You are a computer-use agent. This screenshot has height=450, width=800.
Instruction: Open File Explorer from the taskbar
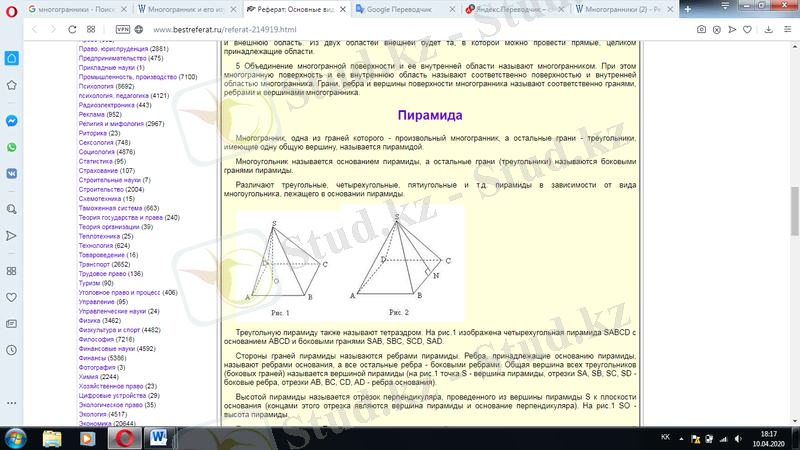52,438
